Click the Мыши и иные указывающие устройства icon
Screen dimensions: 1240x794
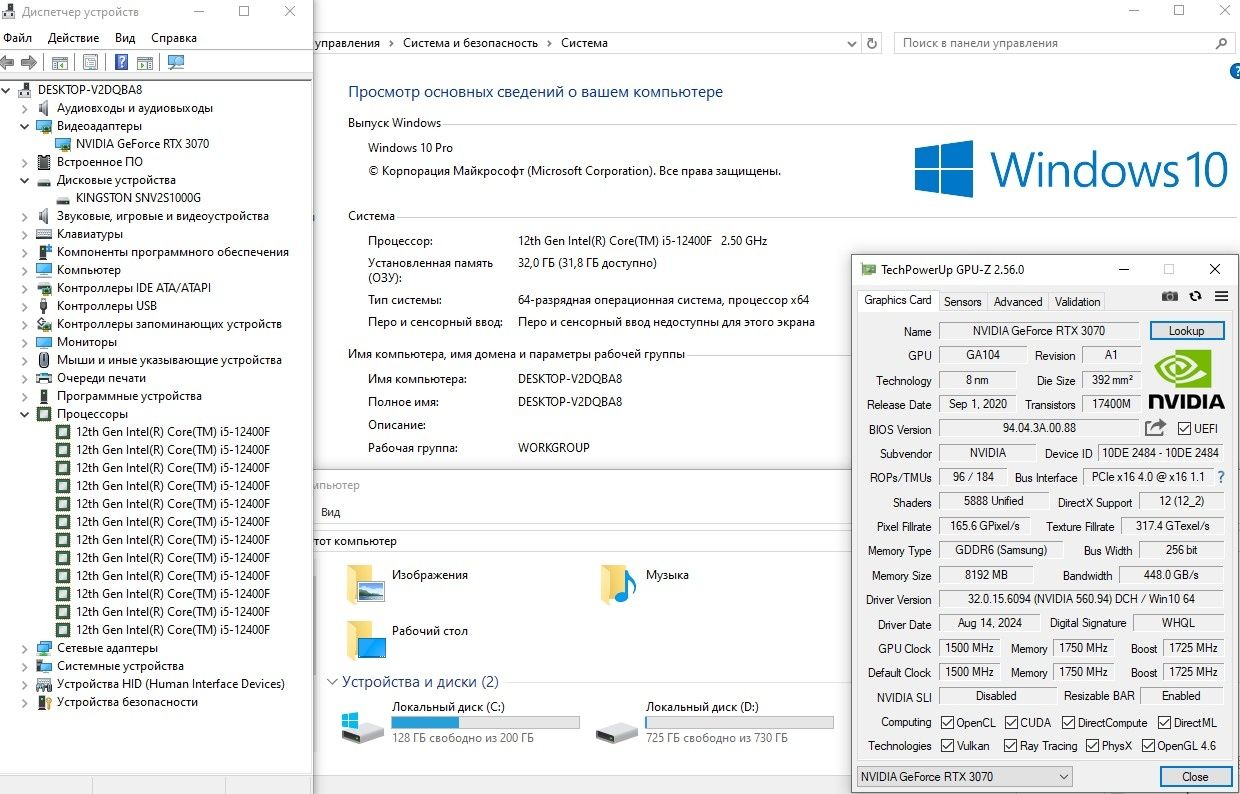pos(44,360)
